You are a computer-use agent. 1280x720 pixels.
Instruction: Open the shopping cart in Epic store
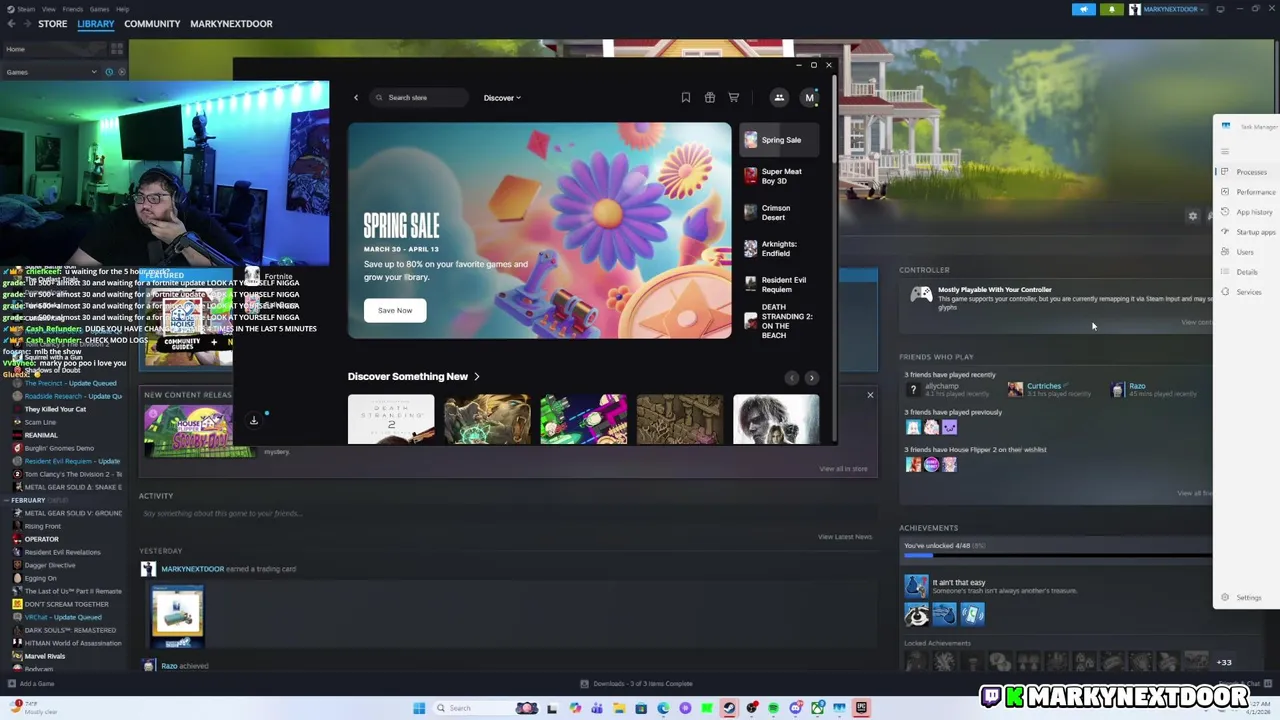coord(734,98)
